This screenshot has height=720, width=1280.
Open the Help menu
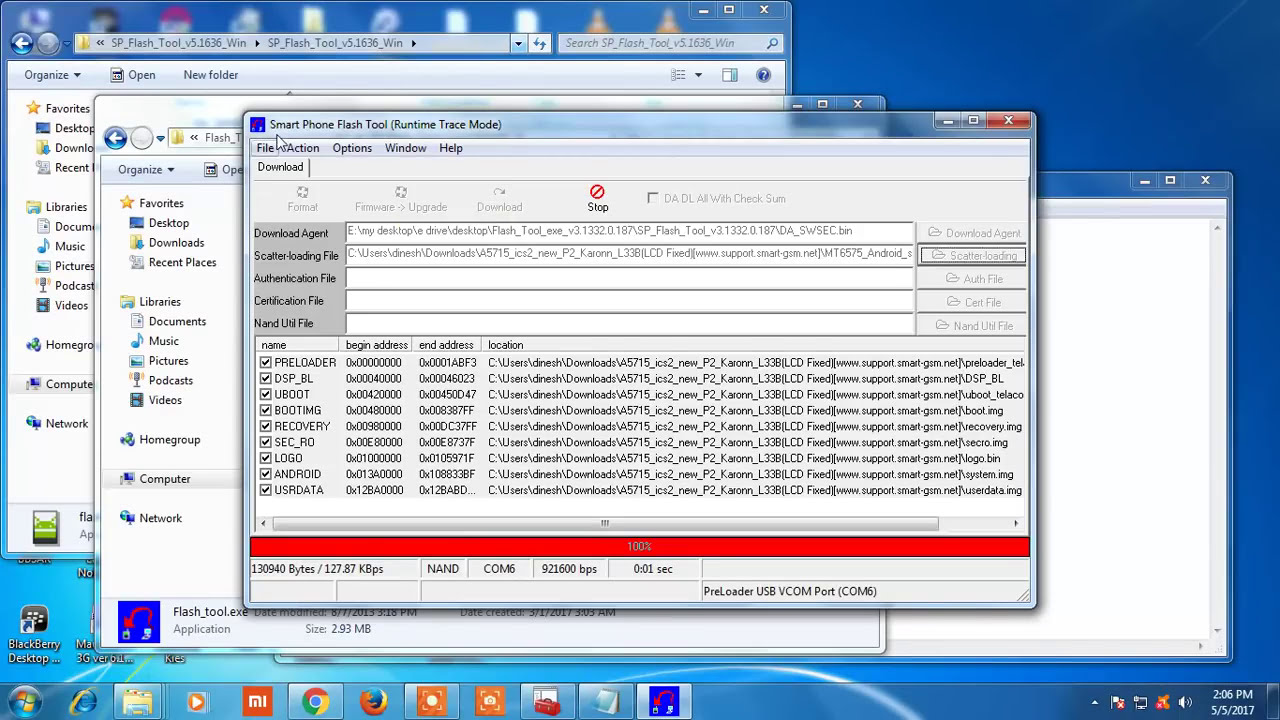point(451,148)
